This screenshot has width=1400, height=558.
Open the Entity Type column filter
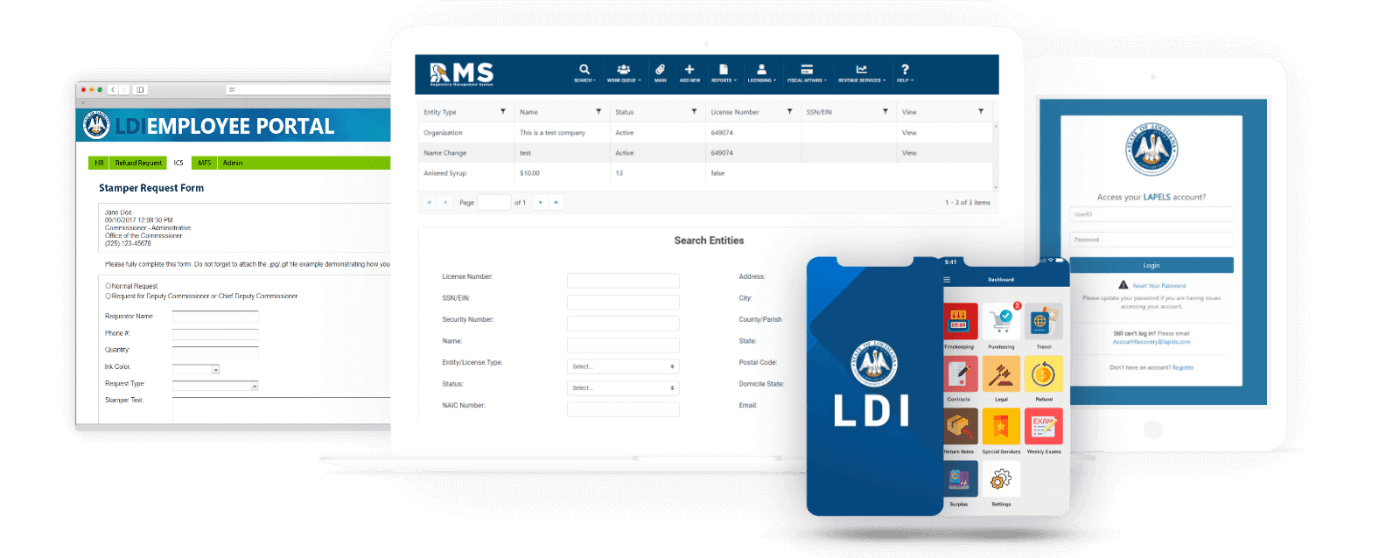point(502,112)
